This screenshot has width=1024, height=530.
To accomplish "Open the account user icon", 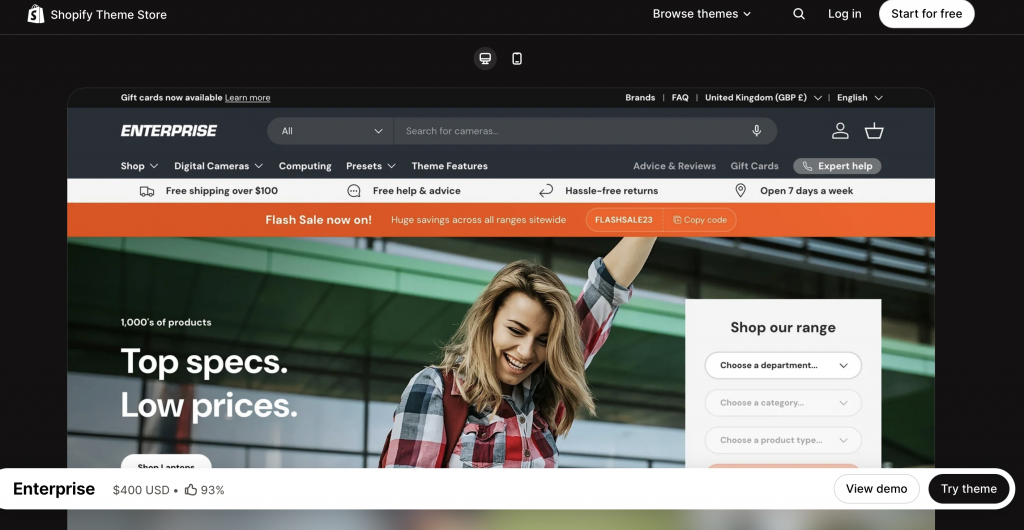I will click(840, 131).
